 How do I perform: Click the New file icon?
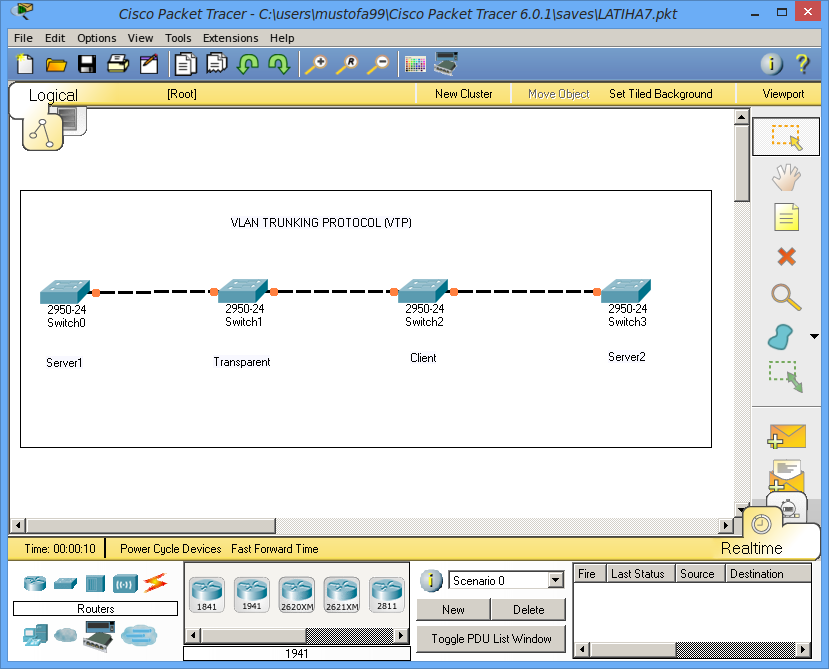pyautogui.click(x=24, y=64)
